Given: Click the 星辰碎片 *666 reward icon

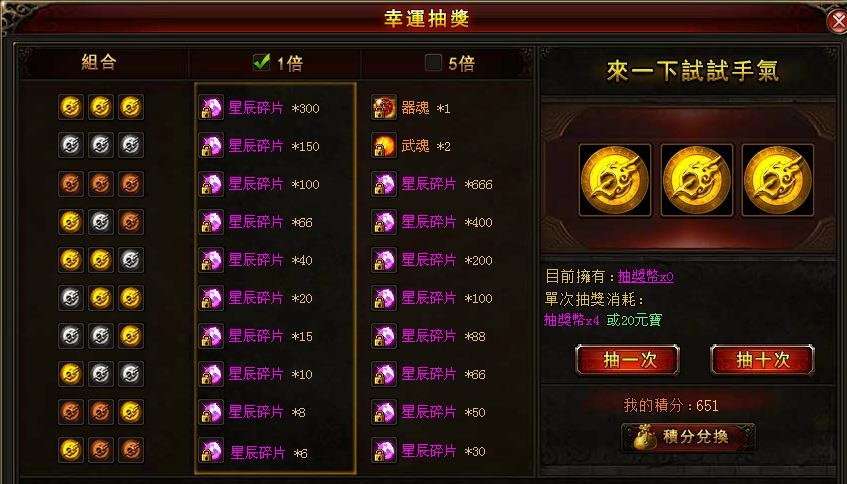Looking at the screenshot, I should click(384, 184).
